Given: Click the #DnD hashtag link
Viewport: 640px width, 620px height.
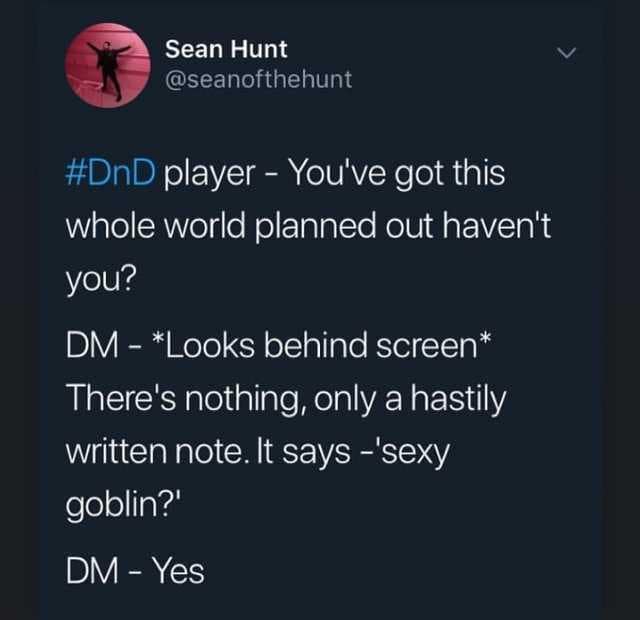Looking at the screenshot, I should tap(109, 174).
